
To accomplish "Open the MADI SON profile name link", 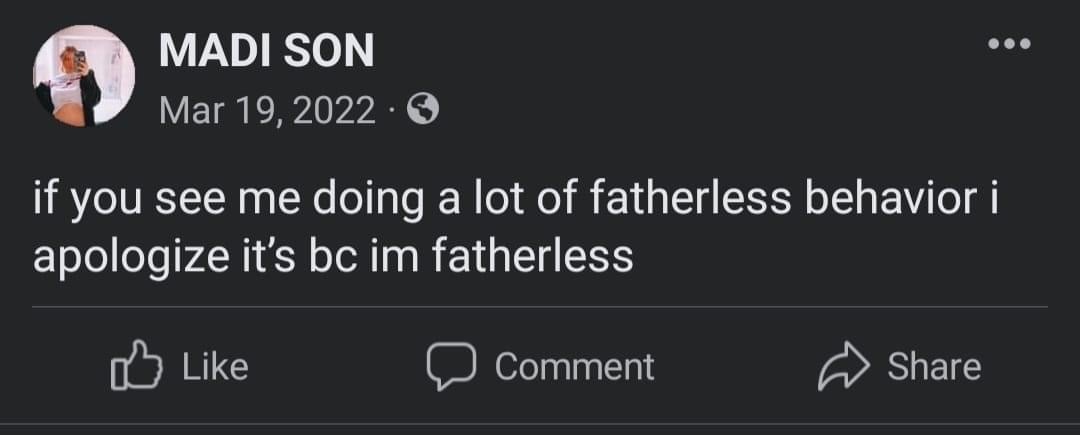I will tap(267, 51).
